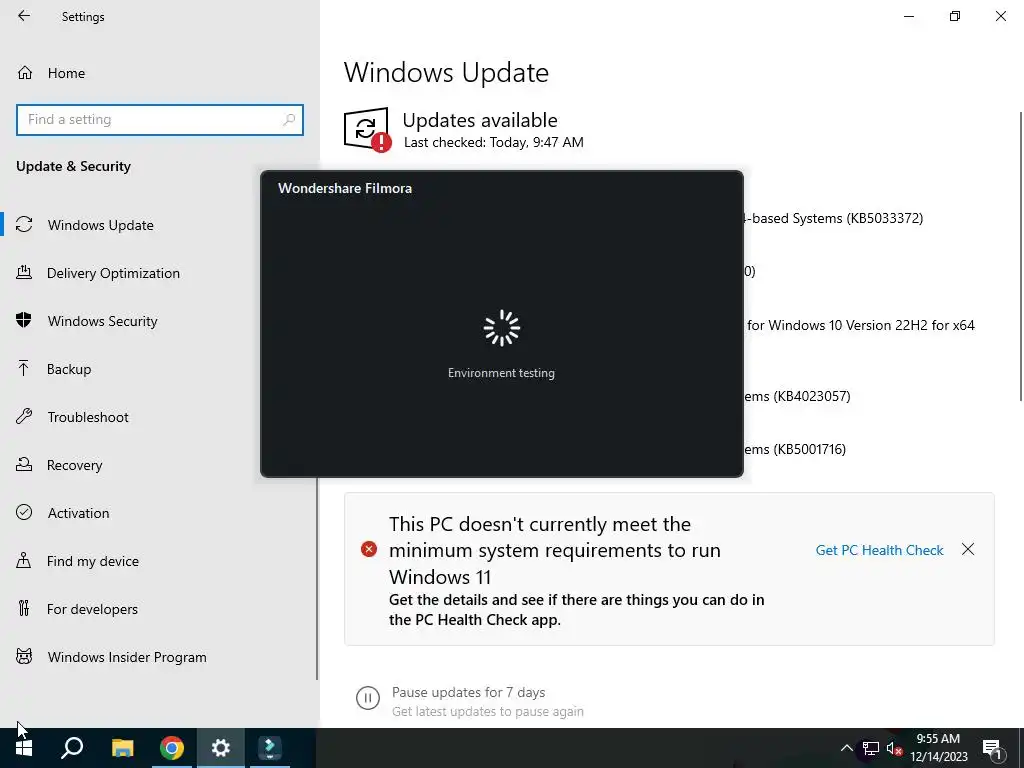This screenshot has width=1024, height=768.
Task: Click the Wondershare Filmora dialog title
Action: coord(345,188)
